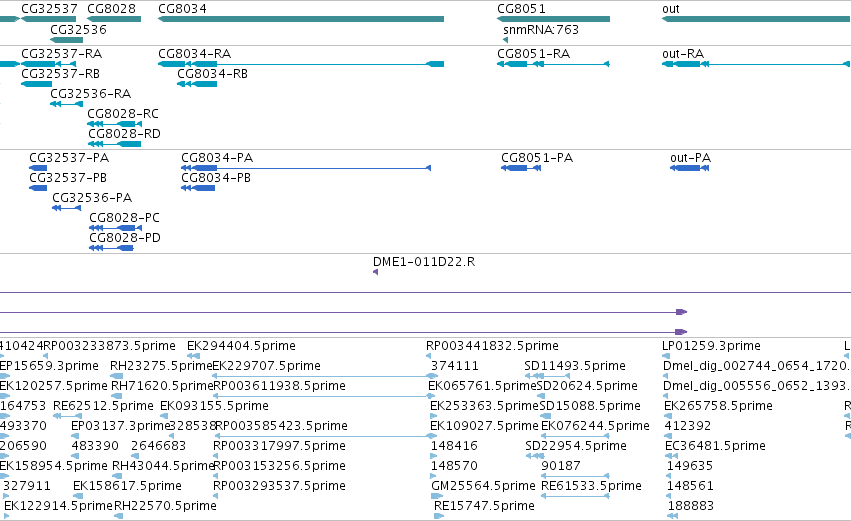Viewport: 851px width, 521px height.
Task: Select the out-RA transcript
Action: point(755,64)
